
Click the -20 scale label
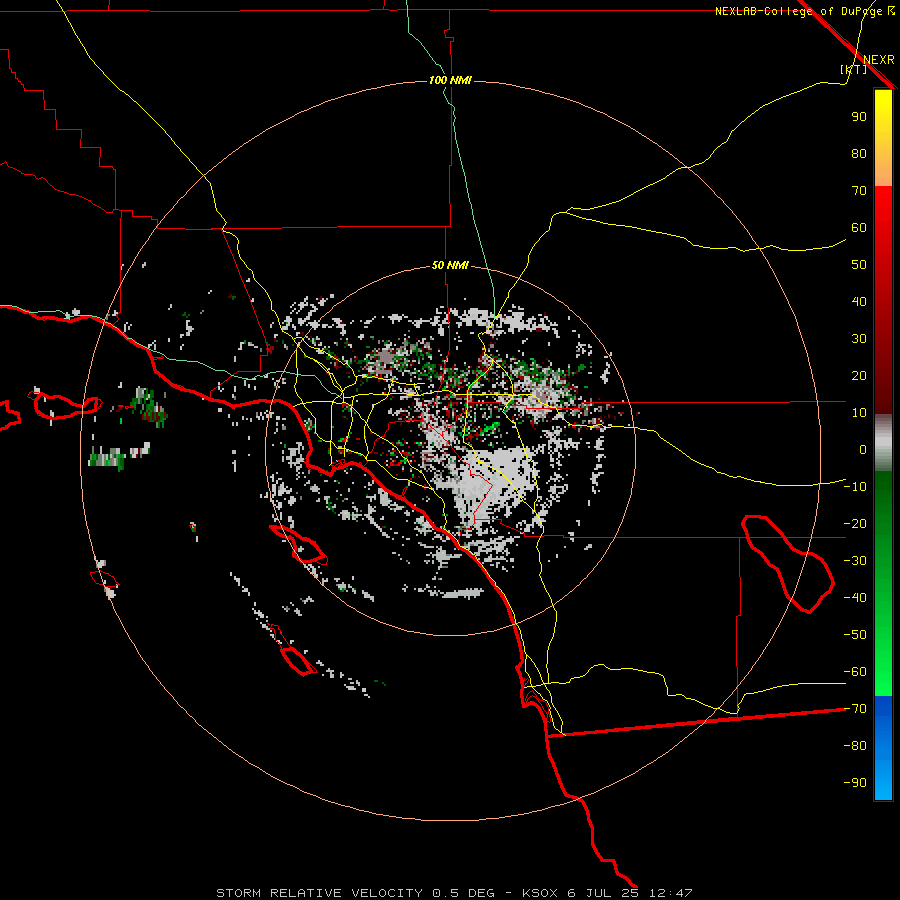[x=855, y=523]
